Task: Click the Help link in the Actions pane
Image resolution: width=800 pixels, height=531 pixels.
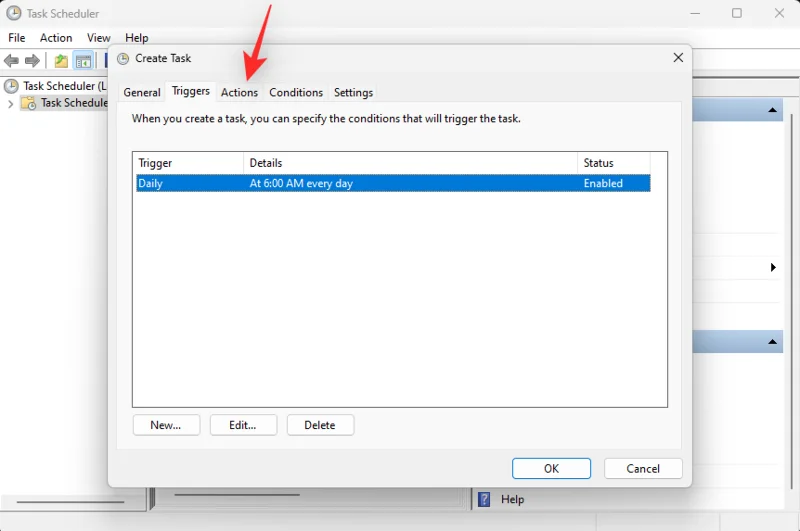Action: coord(512,499)
